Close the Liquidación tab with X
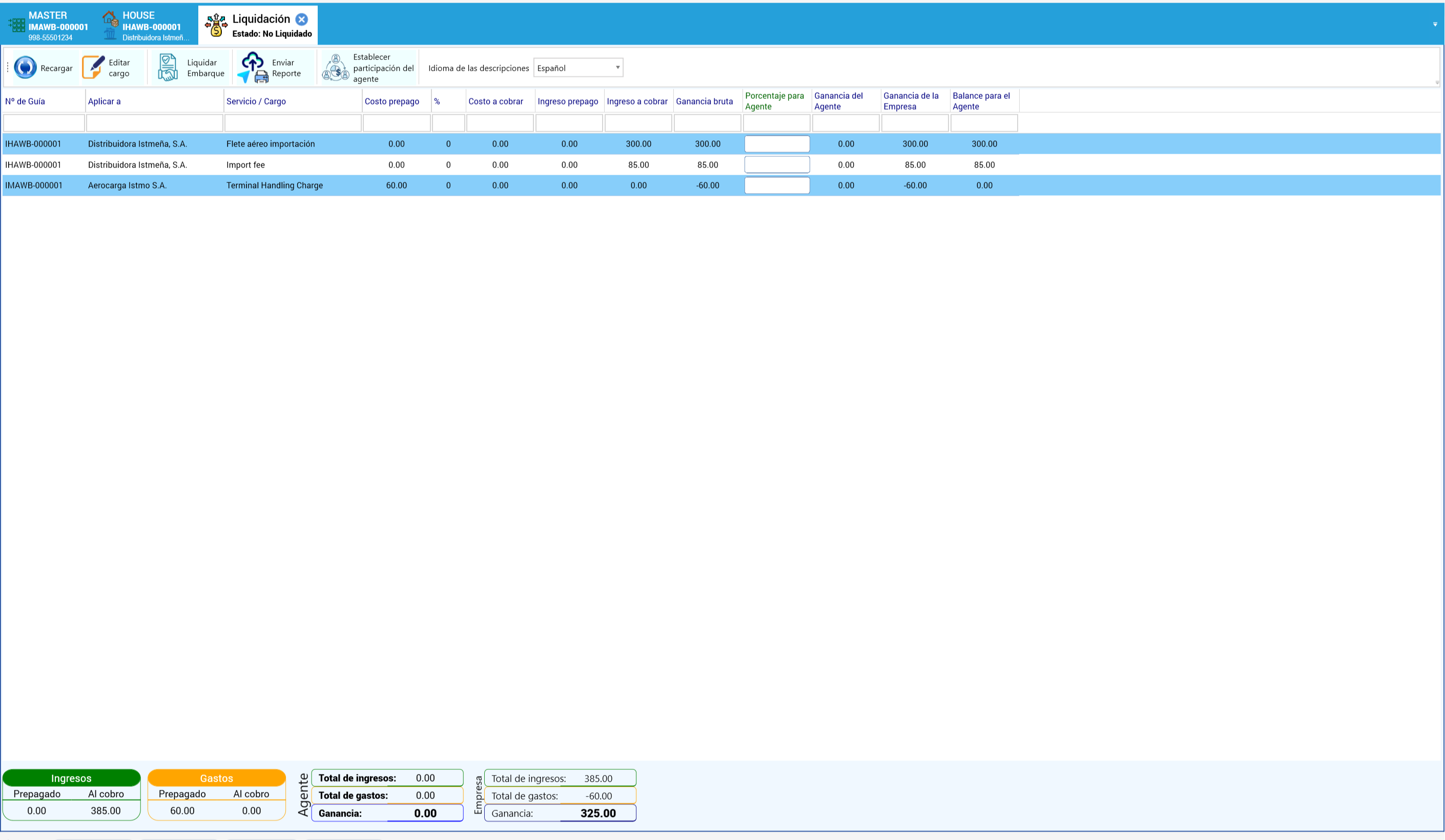1445x840 pixels. (x=302, y=19)
